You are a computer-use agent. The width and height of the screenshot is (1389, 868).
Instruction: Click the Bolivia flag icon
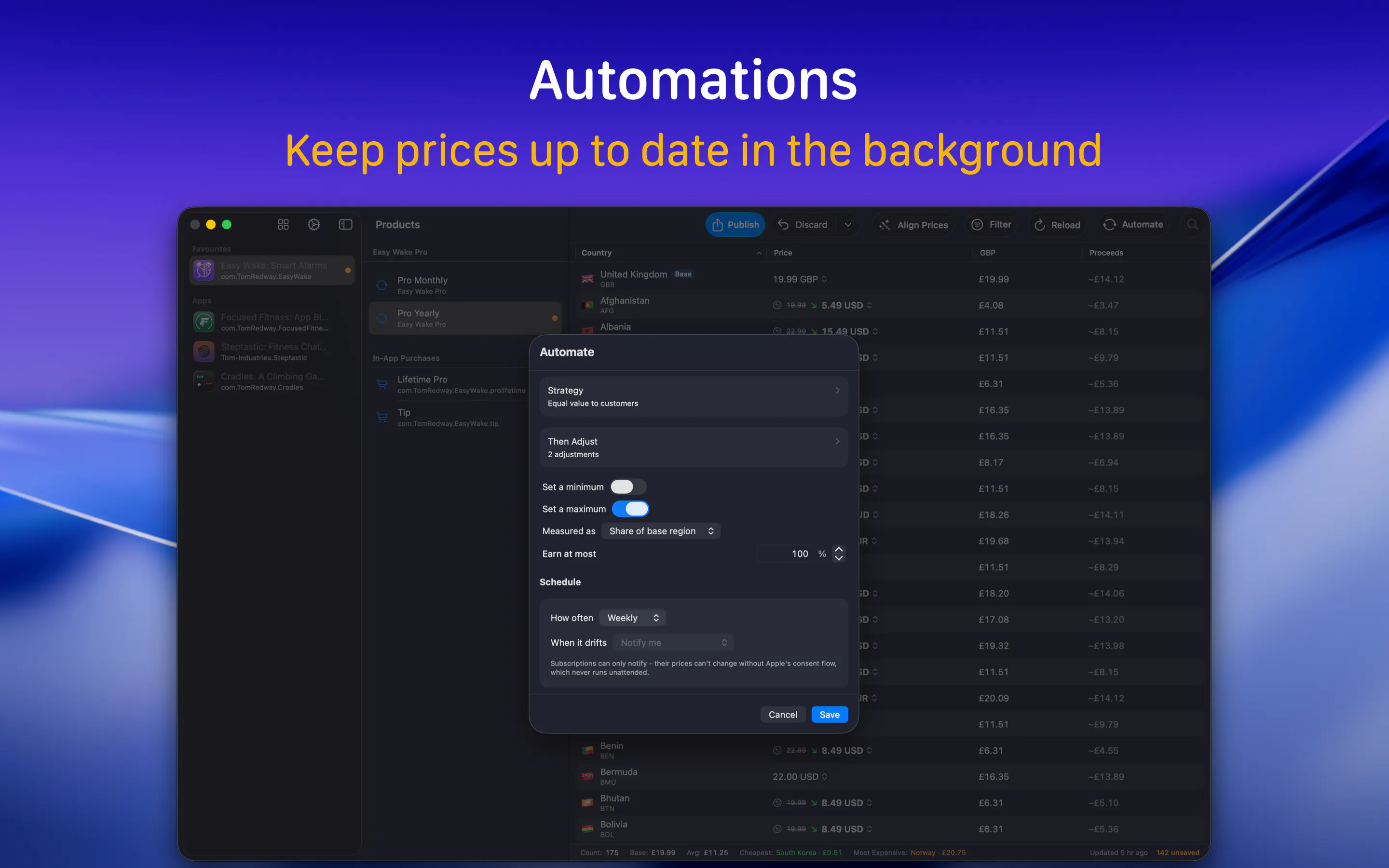pyautogui.click(x=587, y=829)
